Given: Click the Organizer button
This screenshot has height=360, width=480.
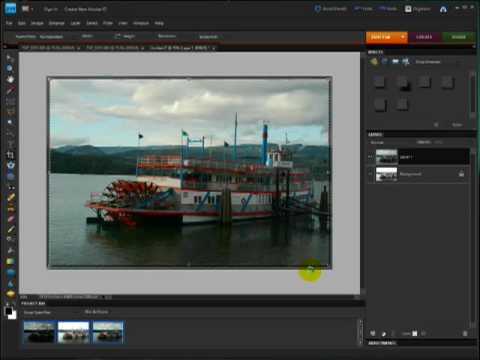Looking at the screenshot, I should 418,9.
